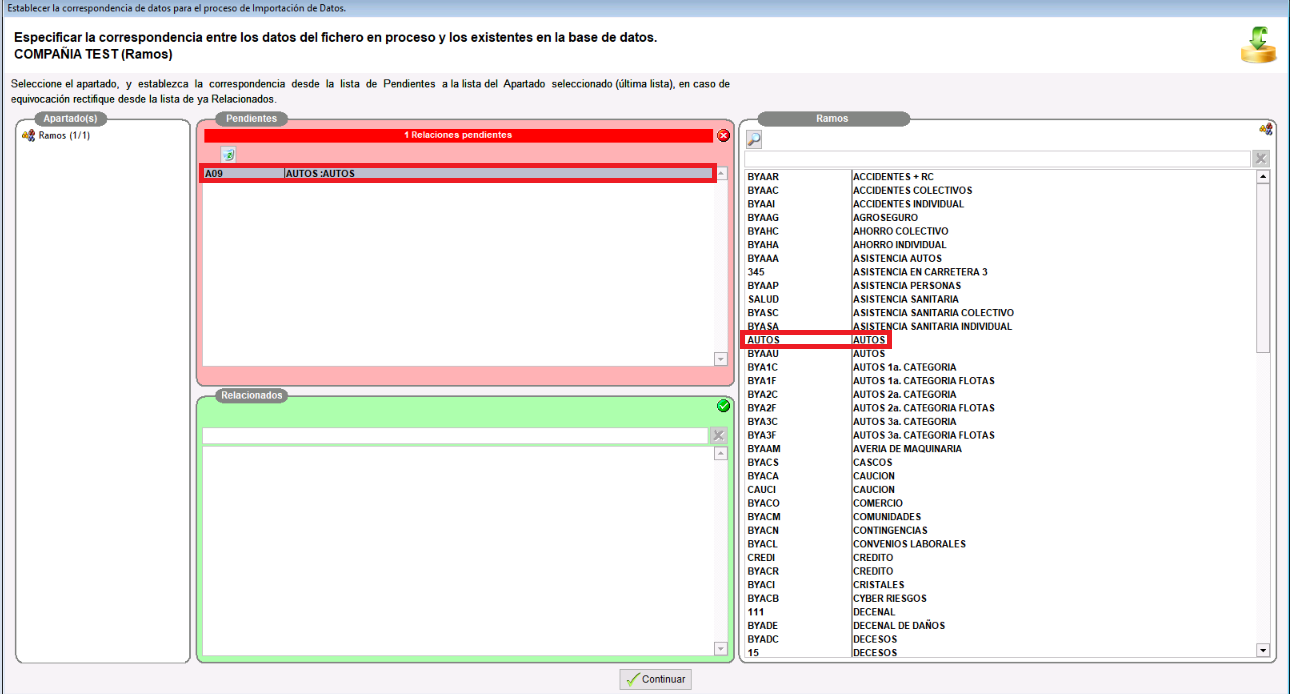Select the BYACS CASCOS row
The width and height of the screenshot is (1290, 694).
[1000, 463]
